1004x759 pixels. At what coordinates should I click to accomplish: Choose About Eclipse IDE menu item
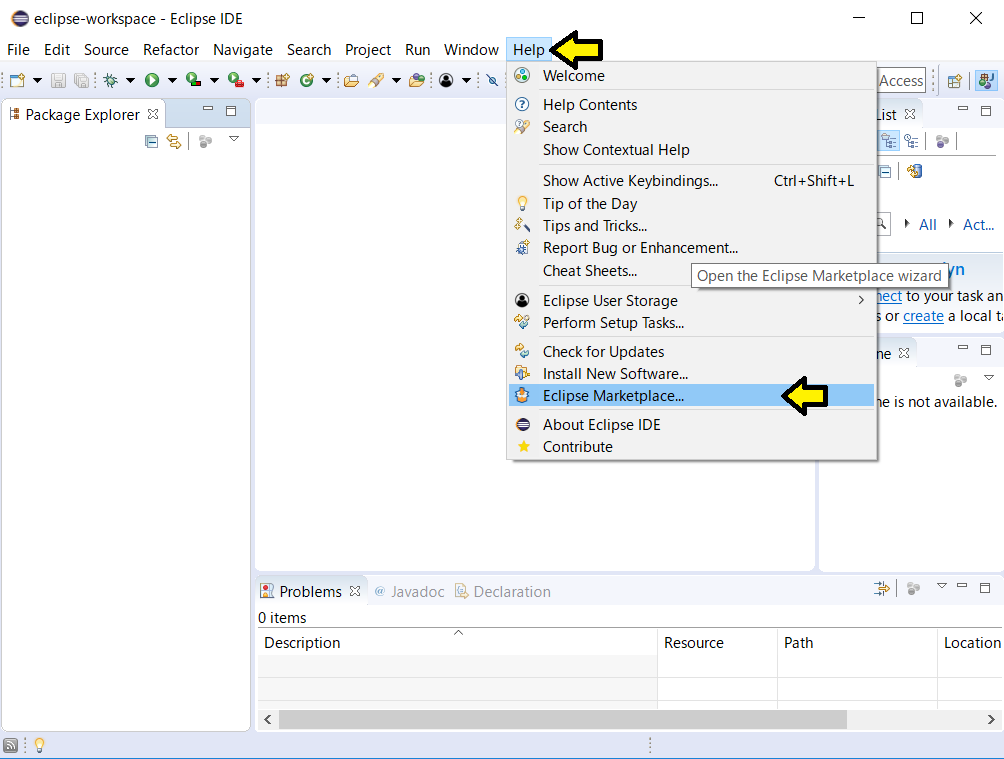pos(692,425)
